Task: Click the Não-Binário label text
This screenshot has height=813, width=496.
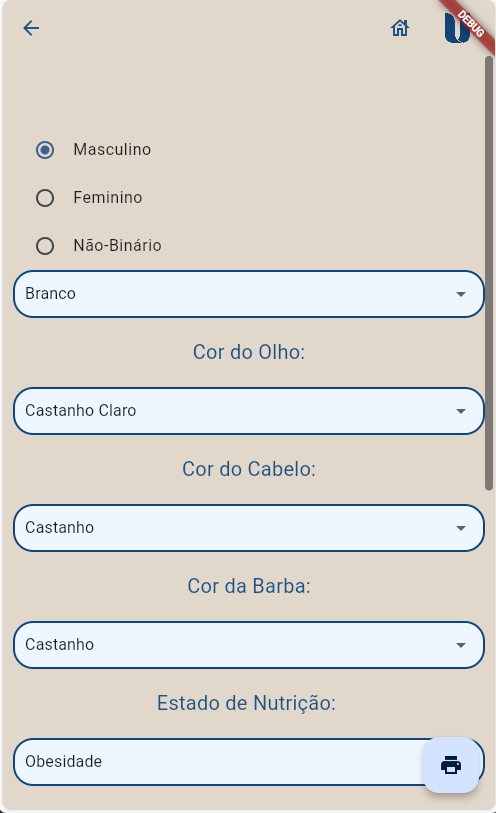Action: coord(118,245)
